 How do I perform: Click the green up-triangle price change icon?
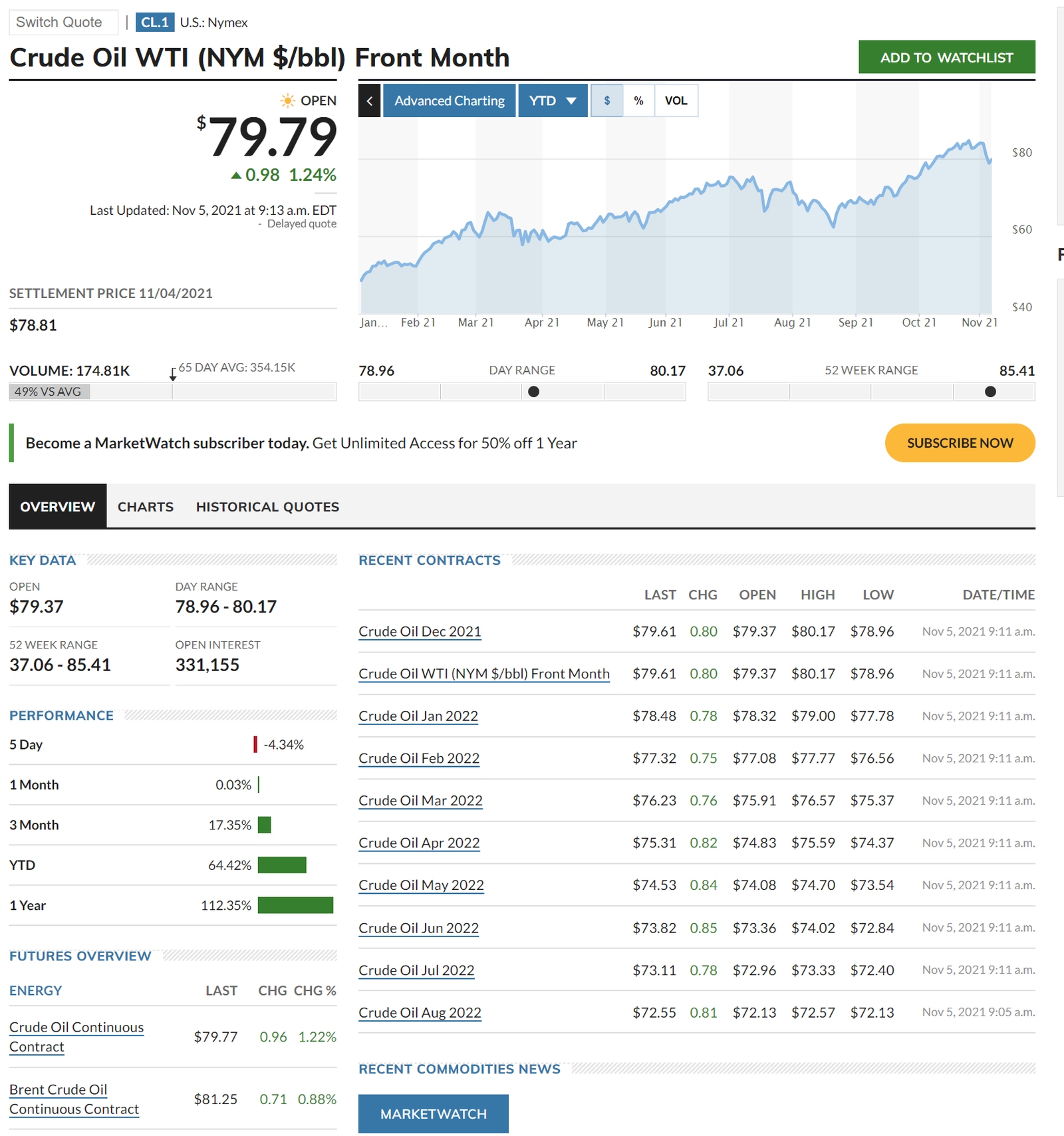pos(236,176)
